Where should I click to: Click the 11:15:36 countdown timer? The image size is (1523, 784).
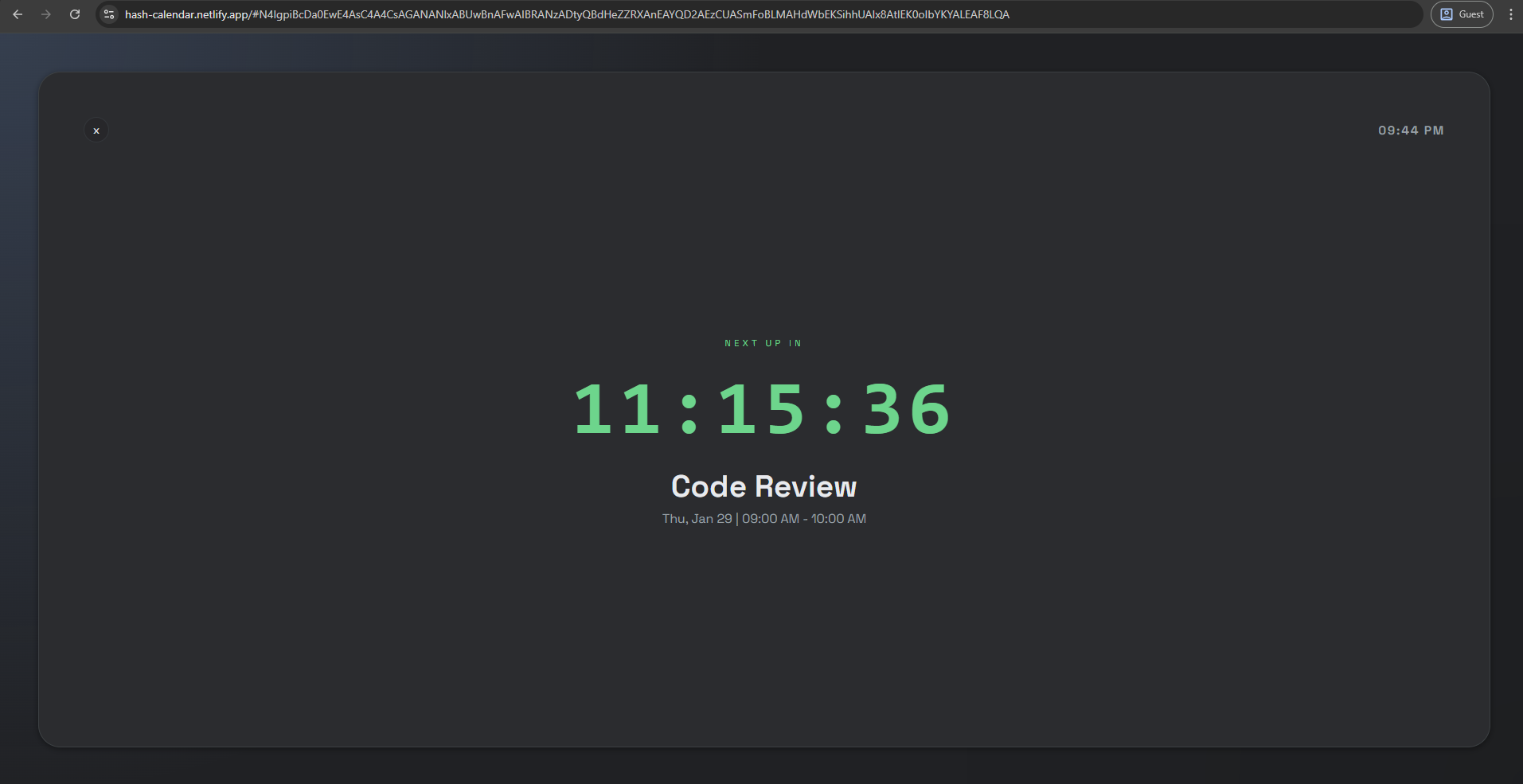click(762, 409)
